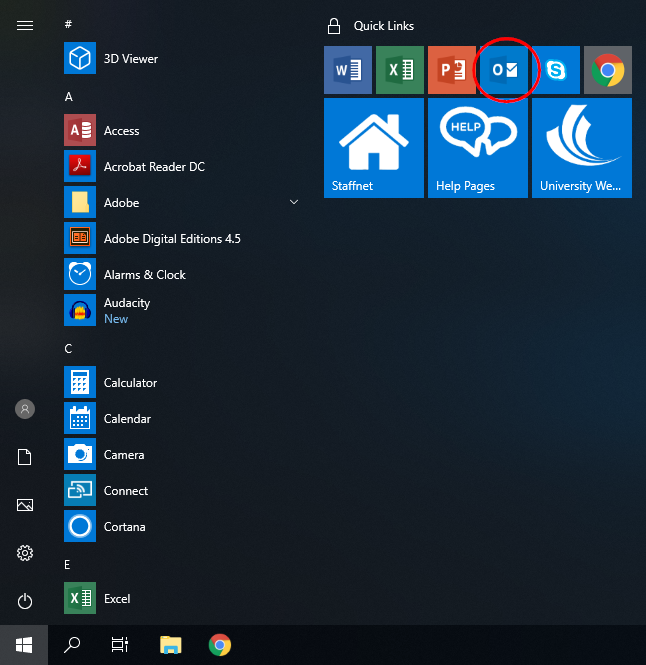Image resolution: width=646 pixels, height=665 pixels.
Task: Launch Chrome from the taskbar
Action: click(220, 645)
